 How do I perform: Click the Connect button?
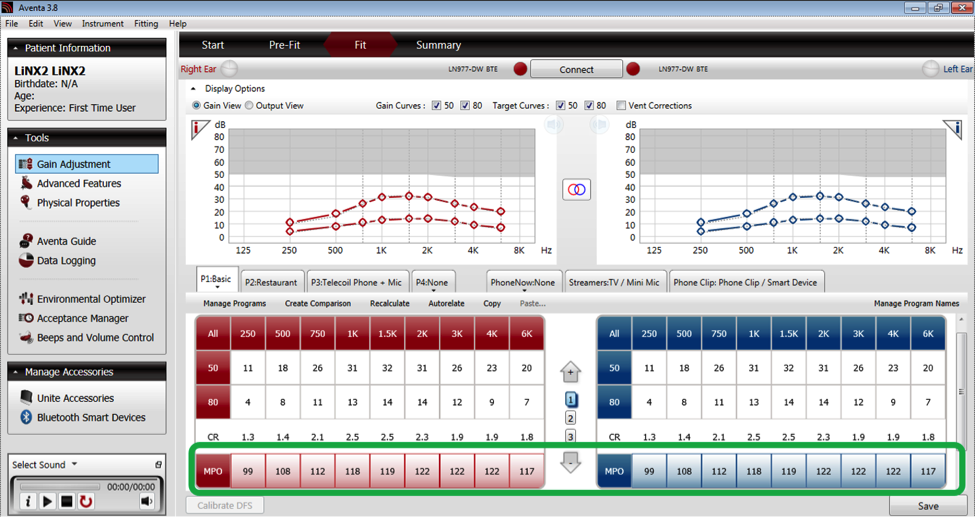tap(576, 69)
